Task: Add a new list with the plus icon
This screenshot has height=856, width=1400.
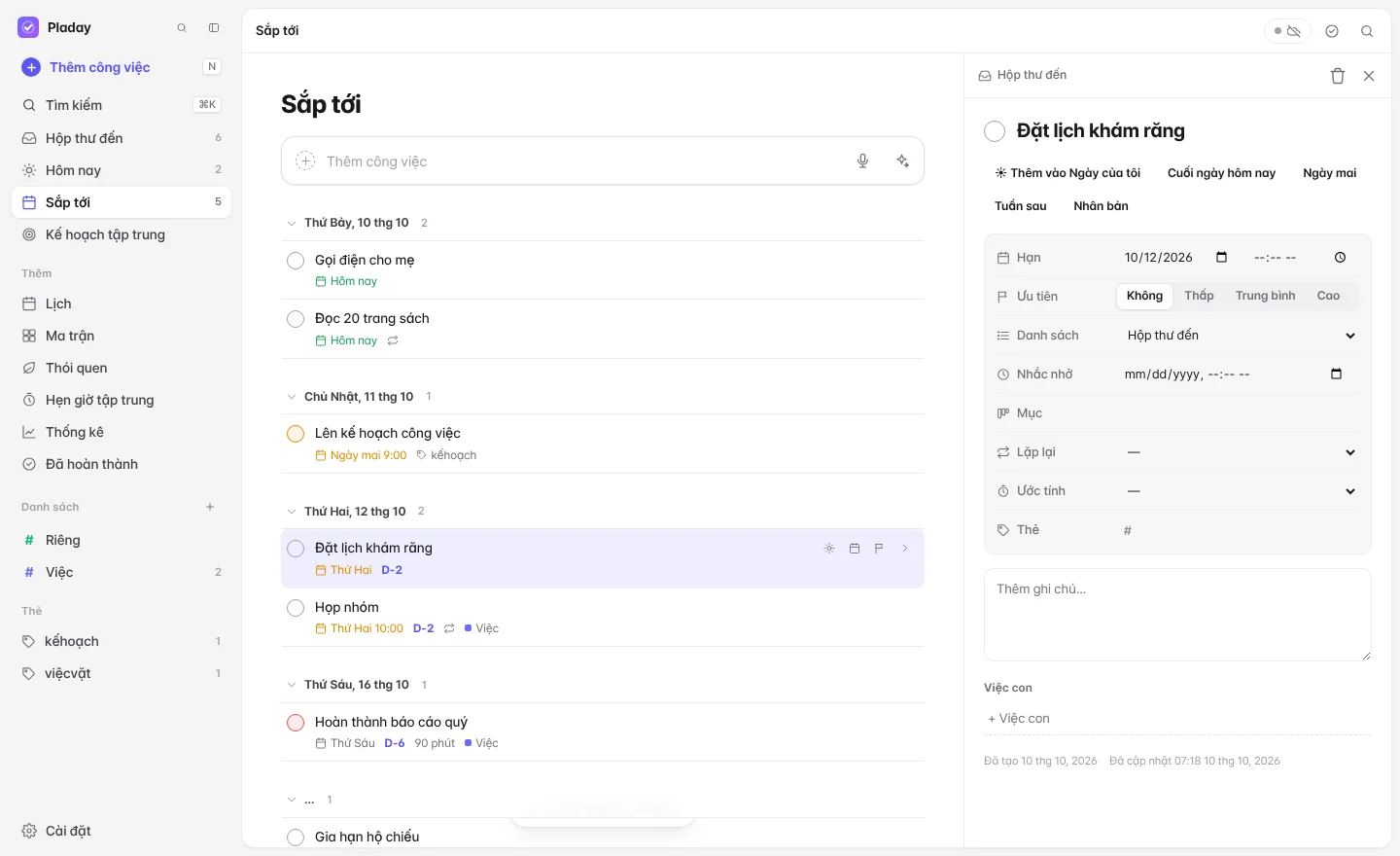Action: [210, 507]
